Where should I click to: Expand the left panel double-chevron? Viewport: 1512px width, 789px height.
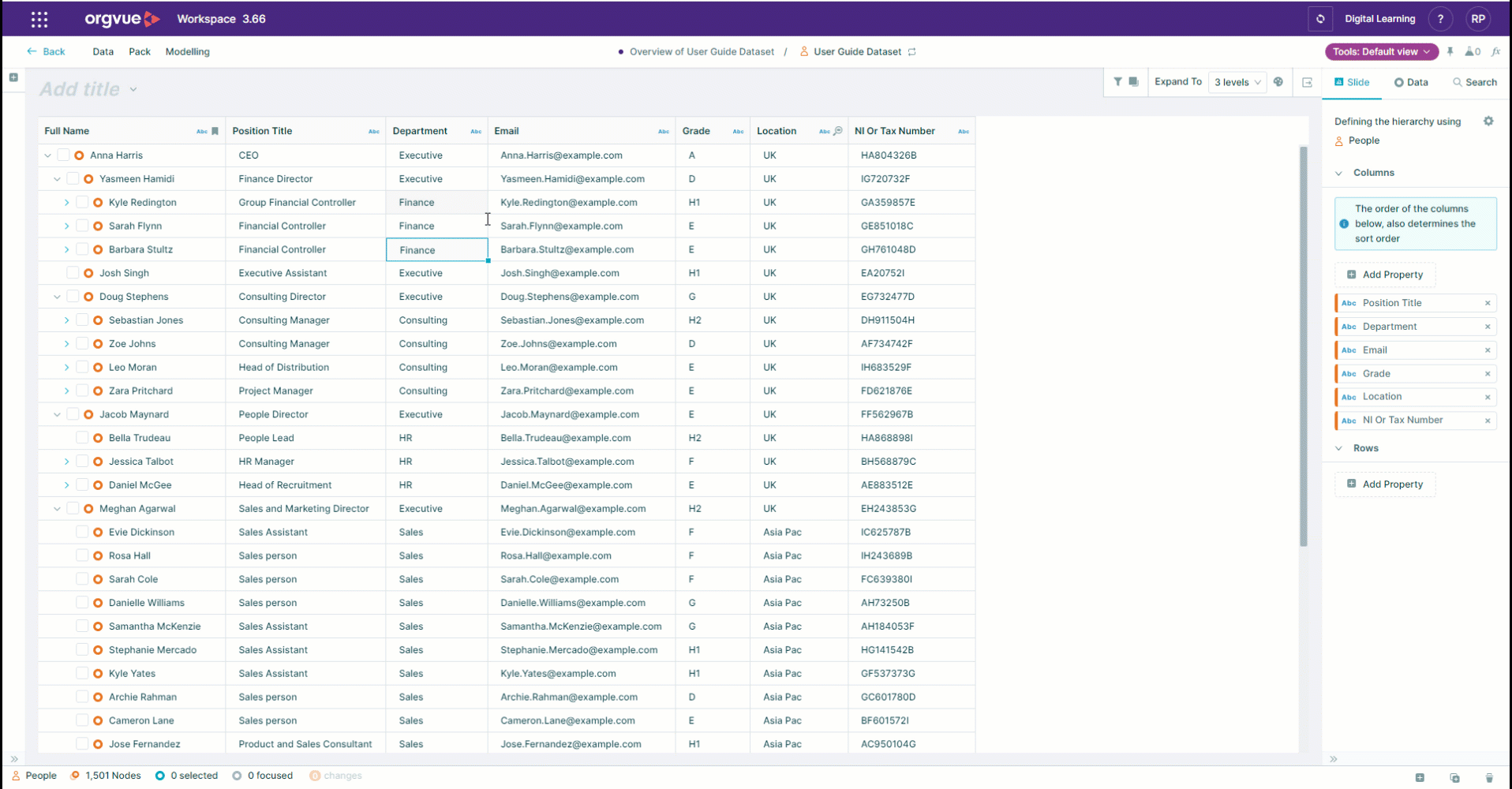click(13, 759)
